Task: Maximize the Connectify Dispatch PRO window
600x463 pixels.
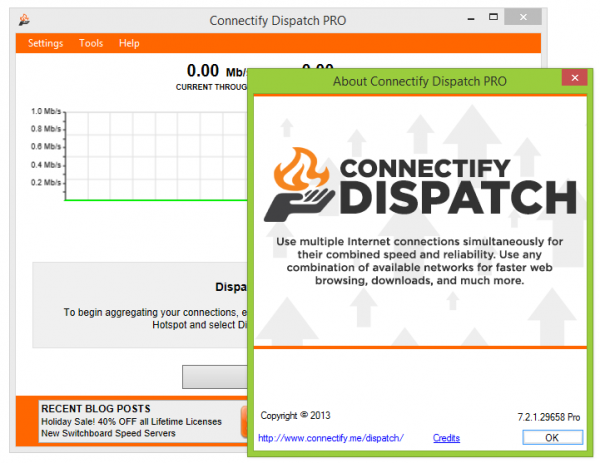Action: point(494,17)
